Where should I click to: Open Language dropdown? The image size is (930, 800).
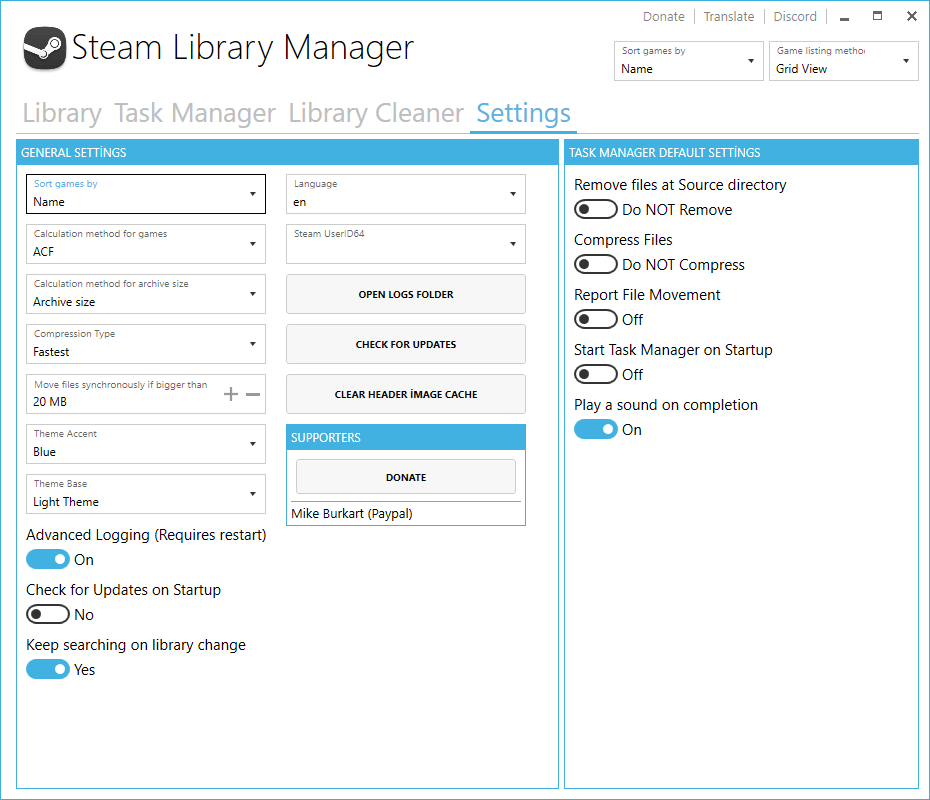tap(406, 194)
